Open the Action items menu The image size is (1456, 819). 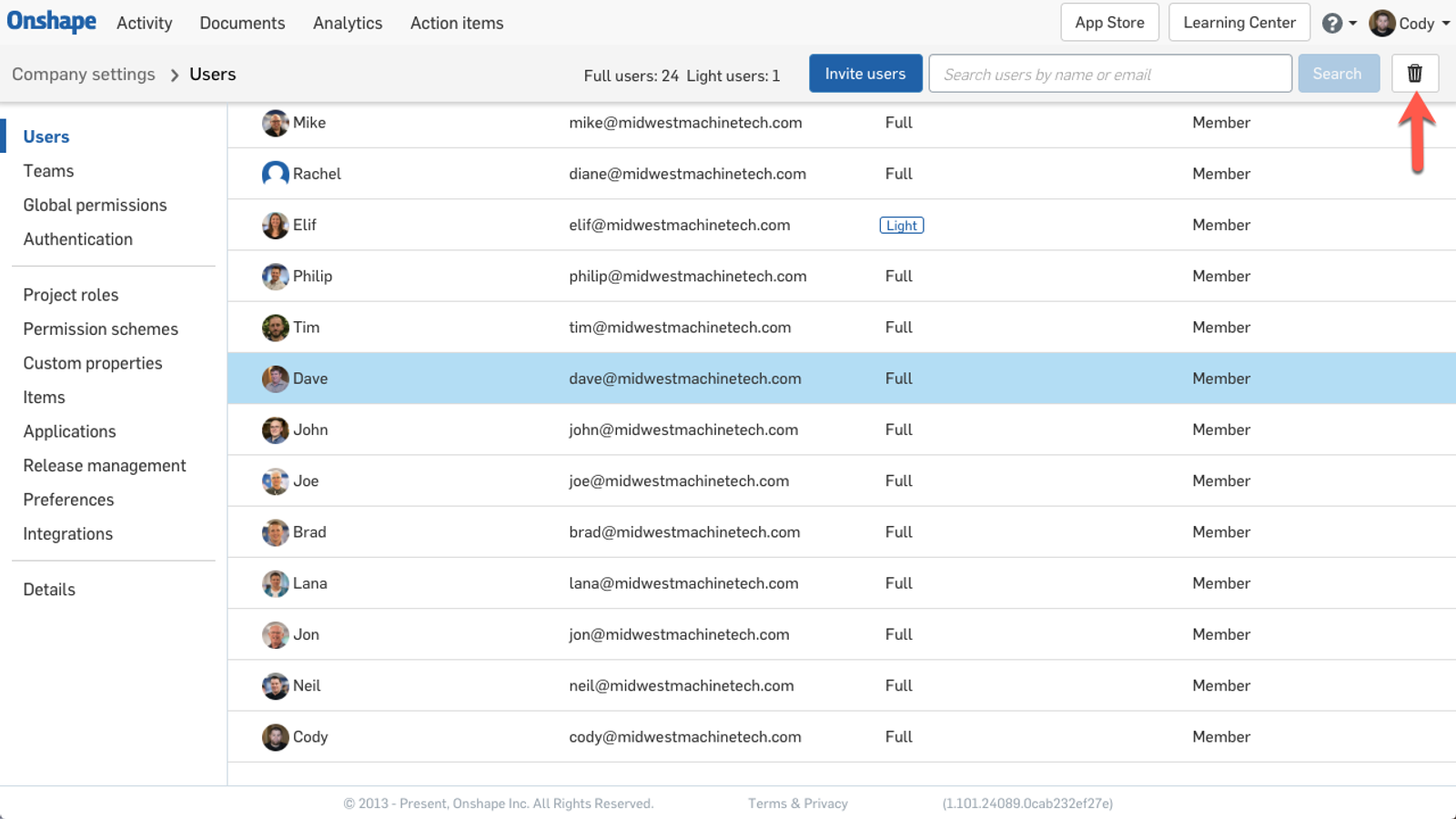tap(457, 23)
